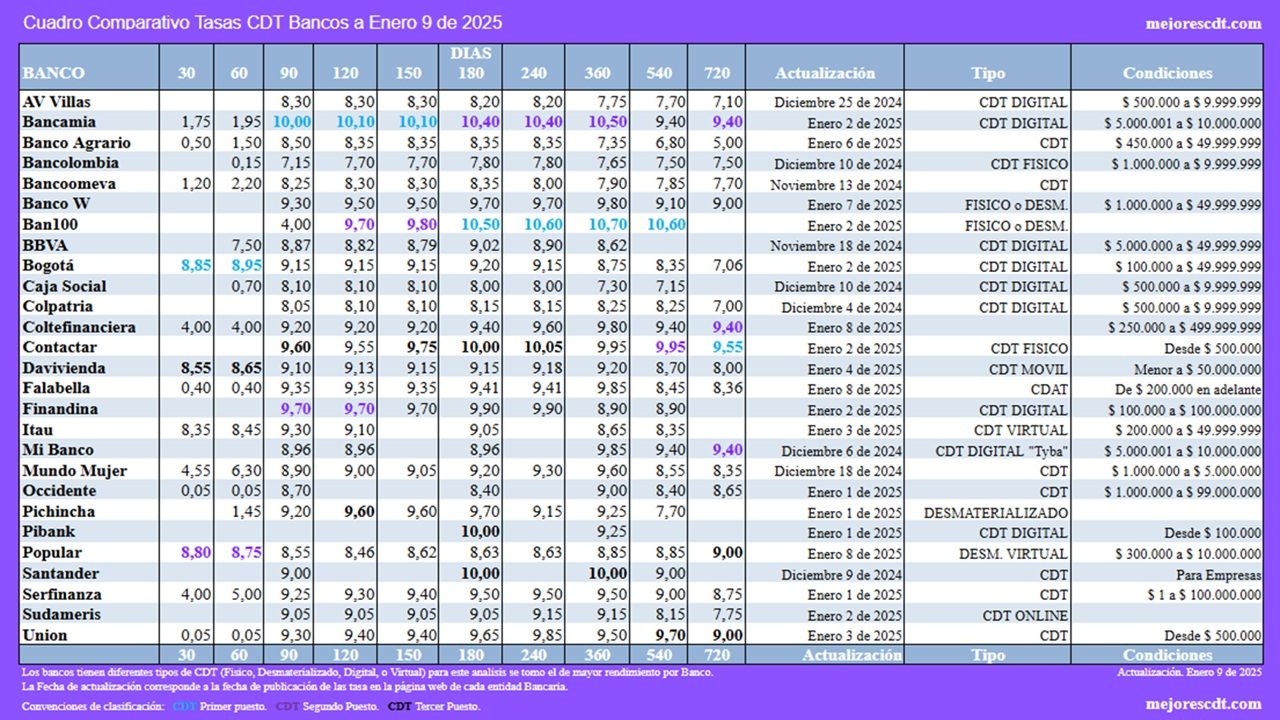Click the DIAS 180 column header
1280x720 pixels.
[x=471, y=63]
